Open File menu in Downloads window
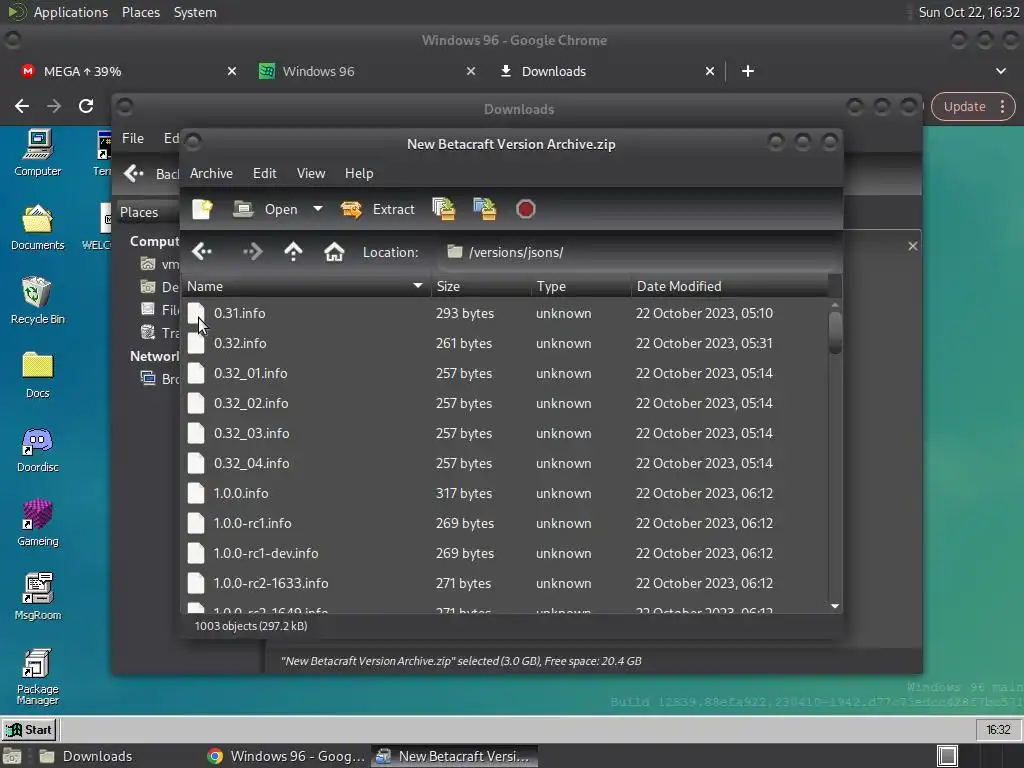The image size is (1024, 768). pos(133,138)
